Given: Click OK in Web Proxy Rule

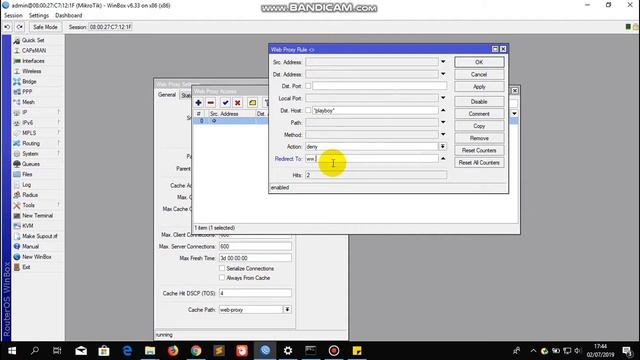Looking at the screenshot, I should 479,62.
